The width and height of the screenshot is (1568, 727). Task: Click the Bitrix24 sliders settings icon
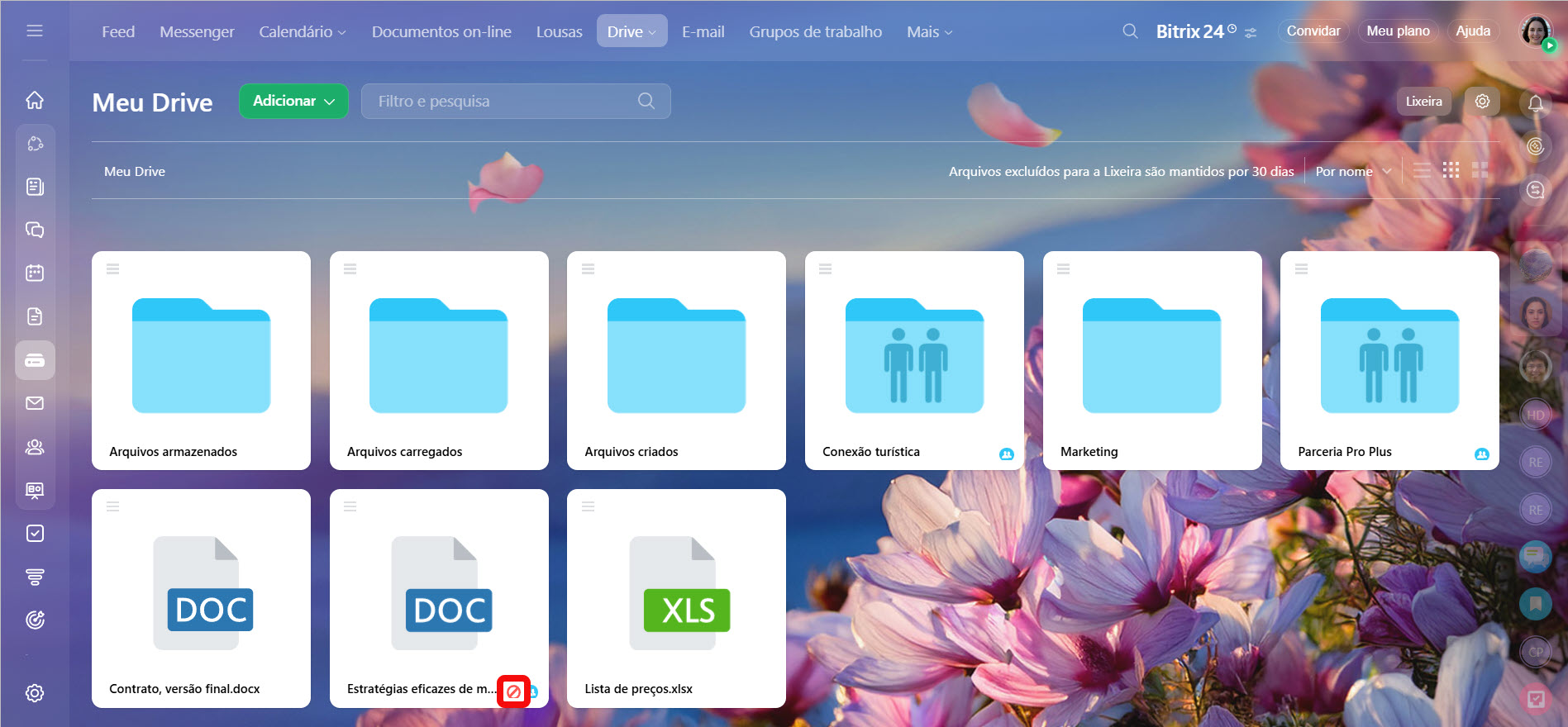point(1251,33)
